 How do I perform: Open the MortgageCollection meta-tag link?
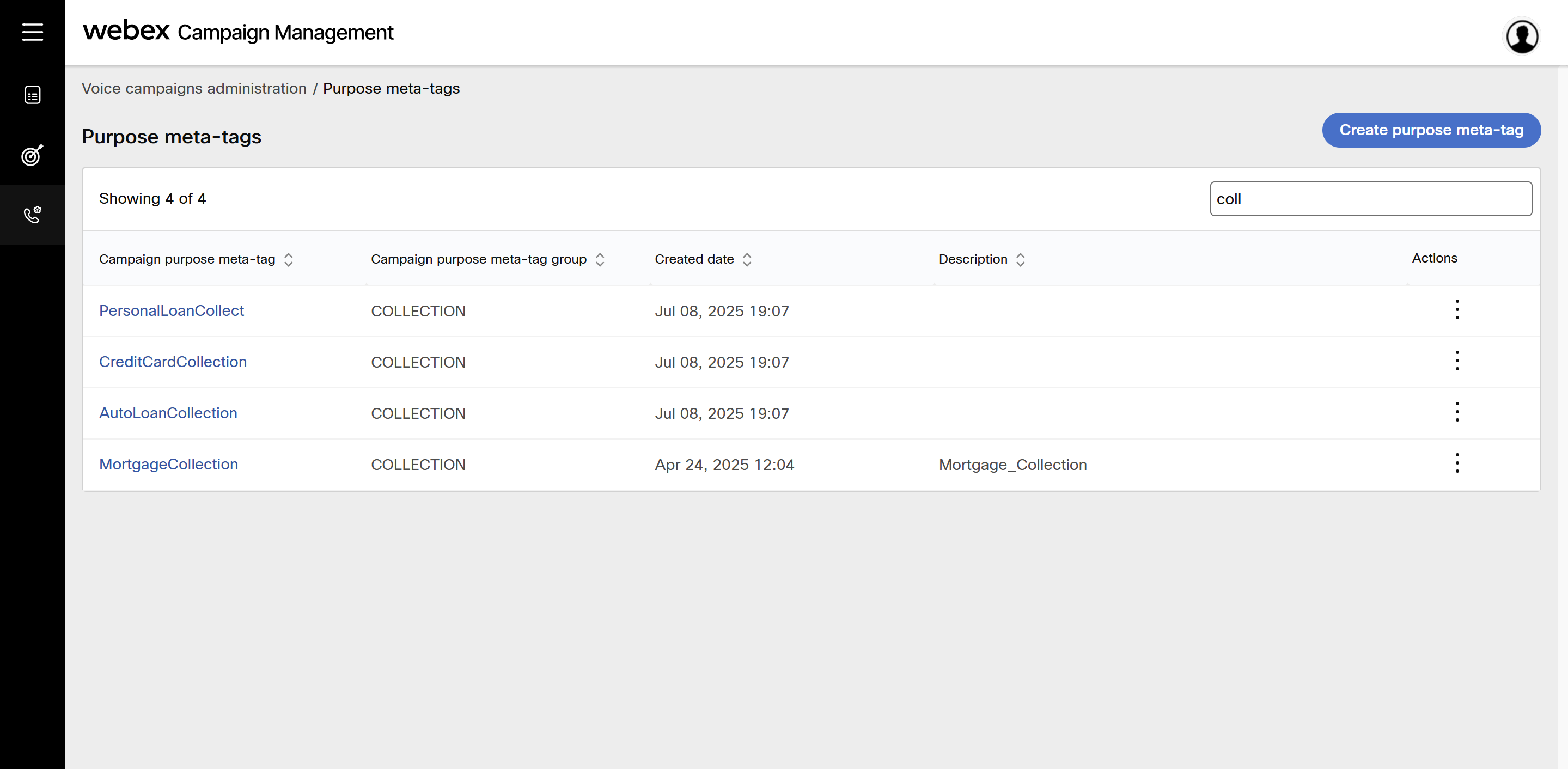168,465
